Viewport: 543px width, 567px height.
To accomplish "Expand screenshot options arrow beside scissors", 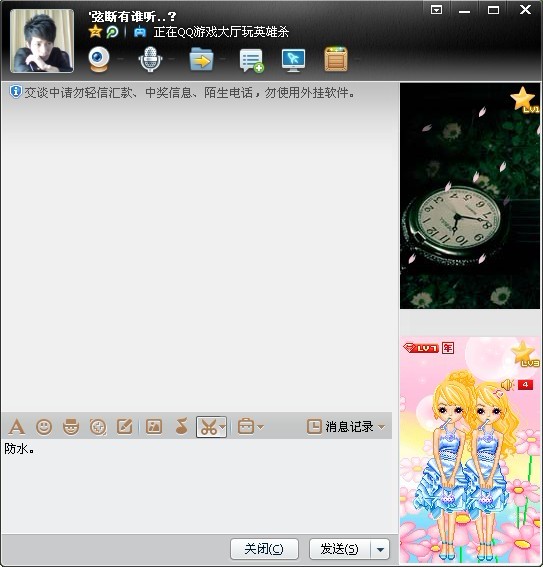I will pyautogui.click(x=222, y=427).
